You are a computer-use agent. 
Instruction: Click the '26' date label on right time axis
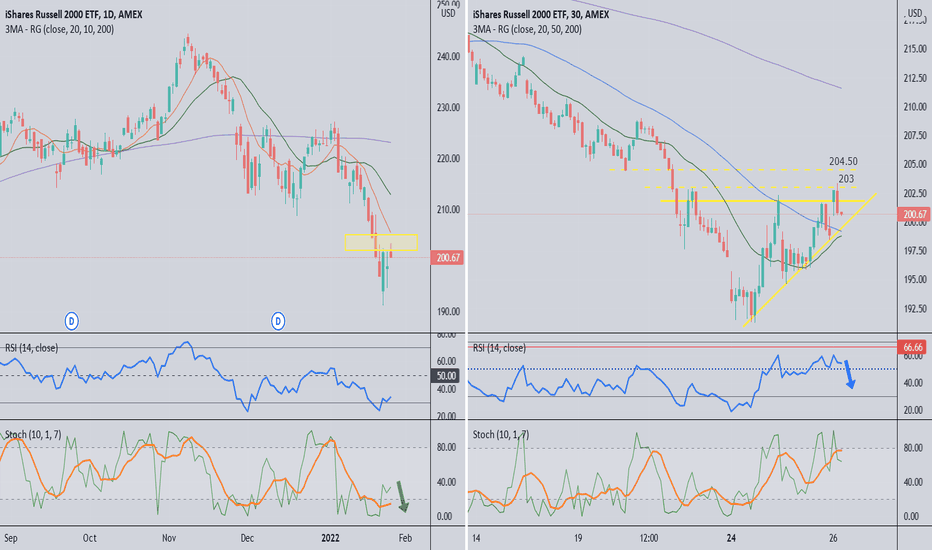(833, 538)
